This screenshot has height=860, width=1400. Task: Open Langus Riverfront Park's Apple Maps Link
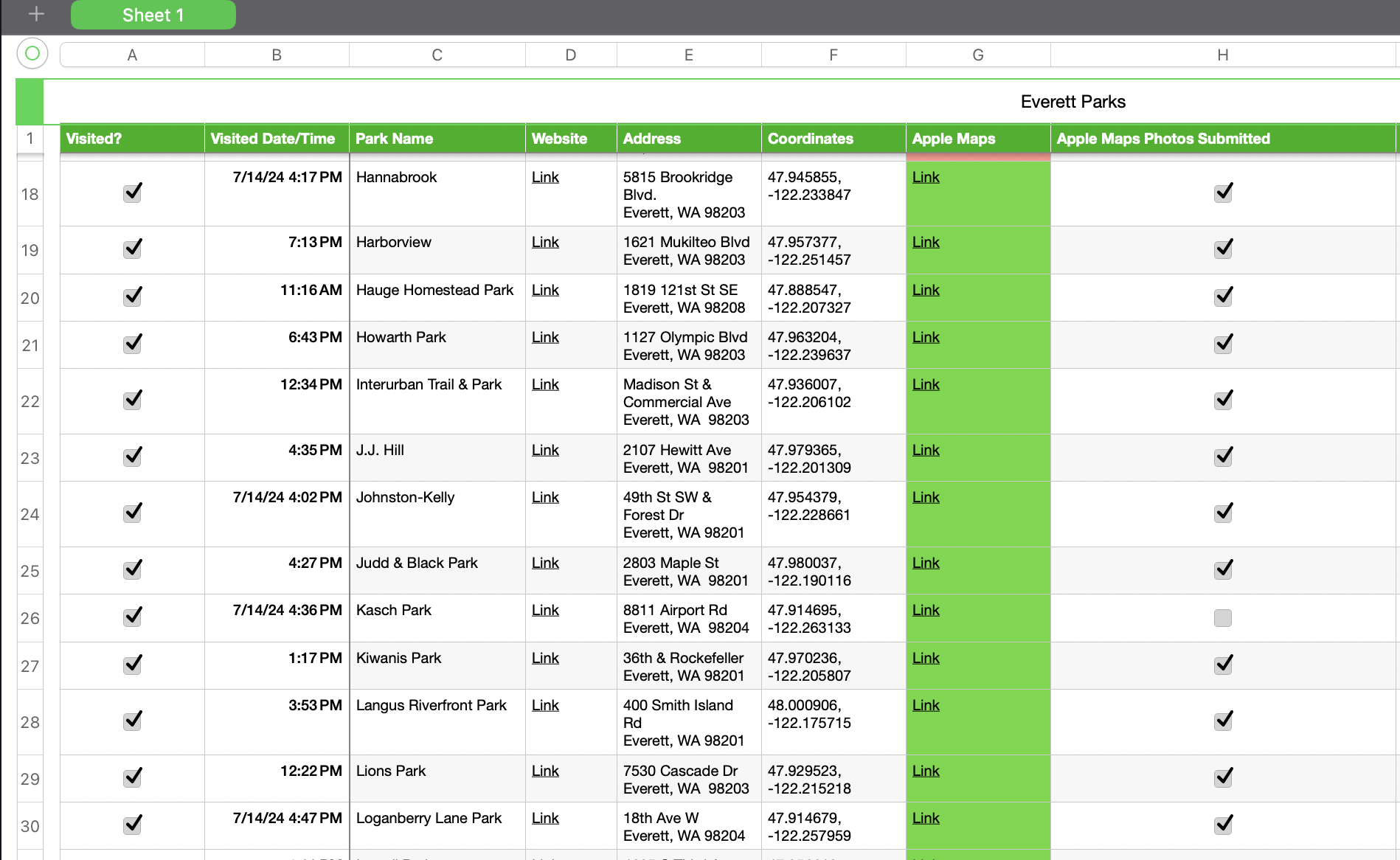[x=925, y=705]
